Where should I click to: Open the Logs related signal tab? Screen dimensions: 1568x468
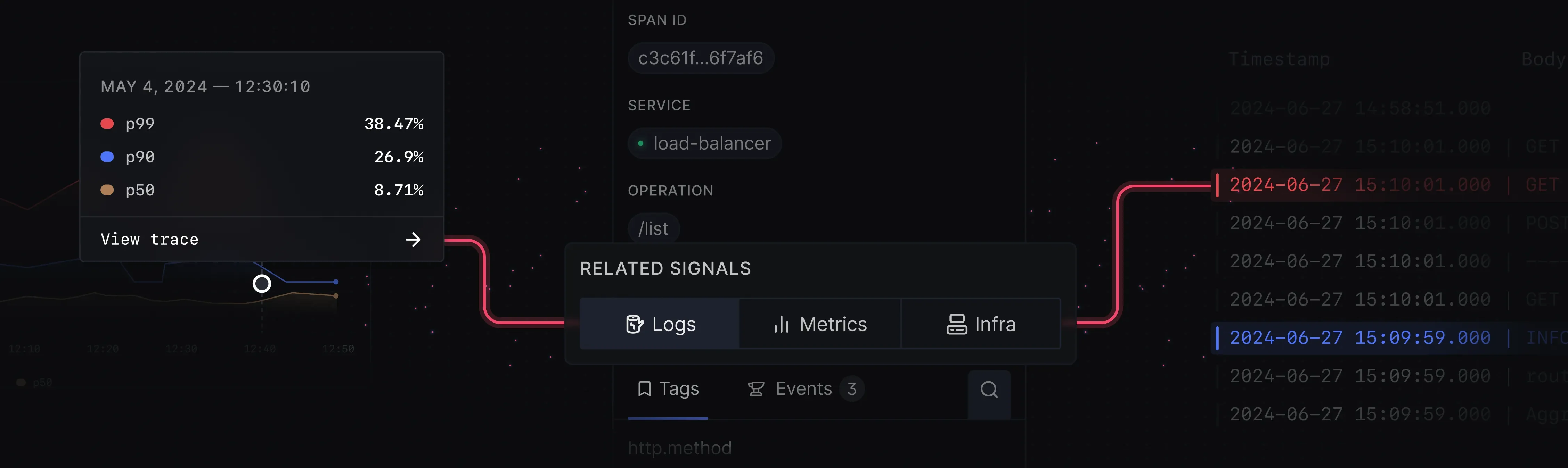[x=660, y=324]
